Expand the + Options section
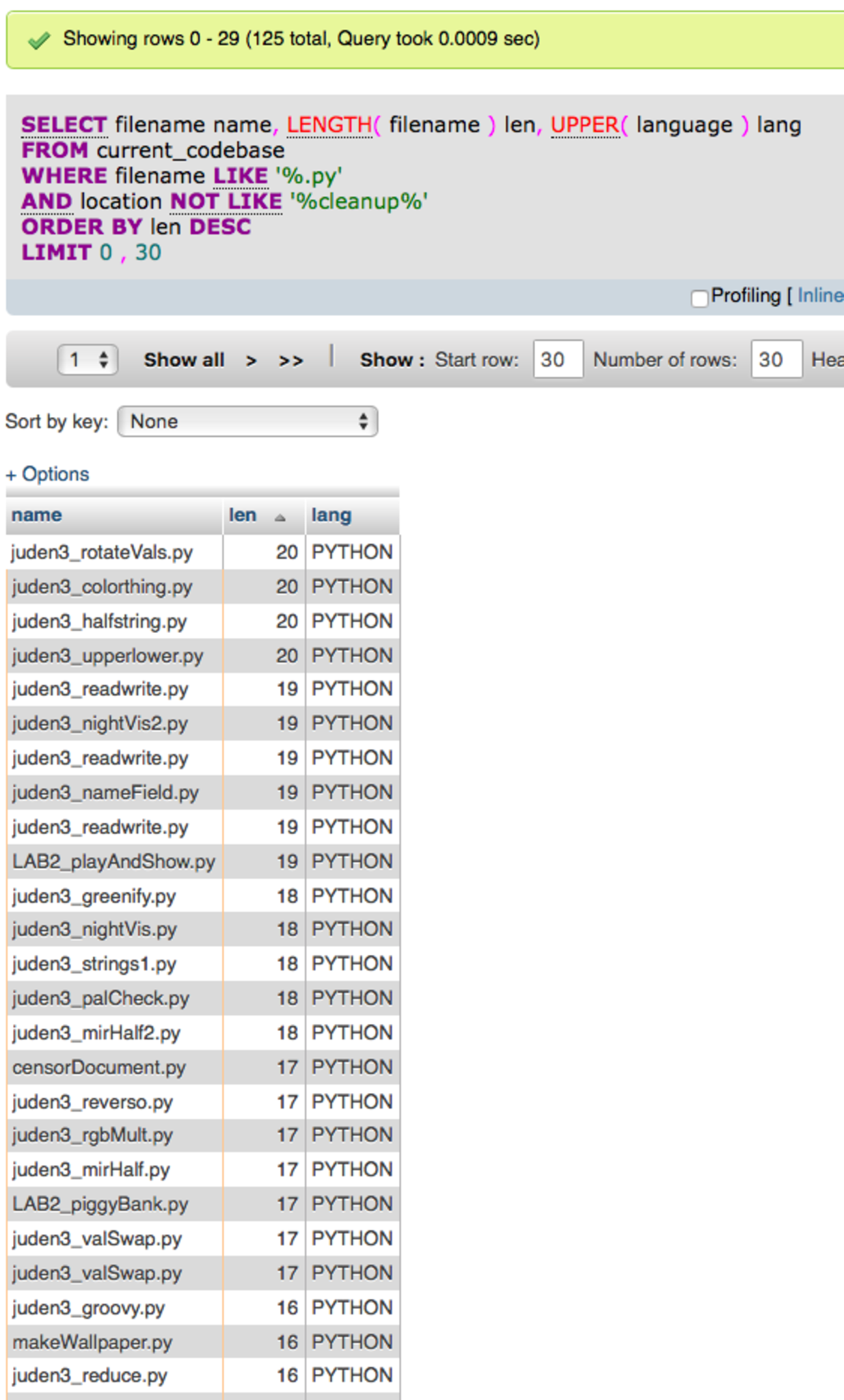The width and height of the screenshot is (844, 1400). (48, 474)
